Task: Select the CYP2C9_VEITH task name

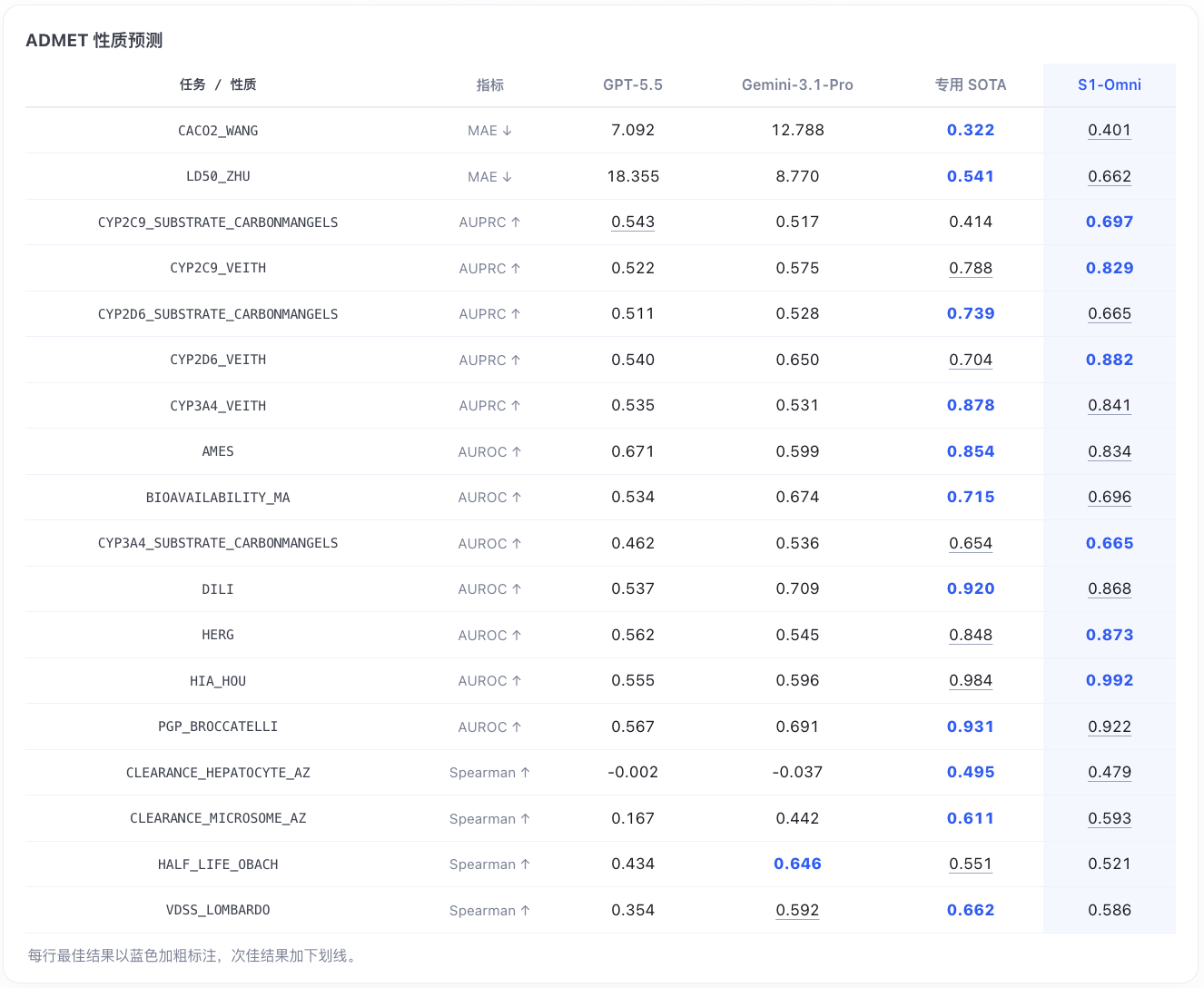Action: coord(218,268)
